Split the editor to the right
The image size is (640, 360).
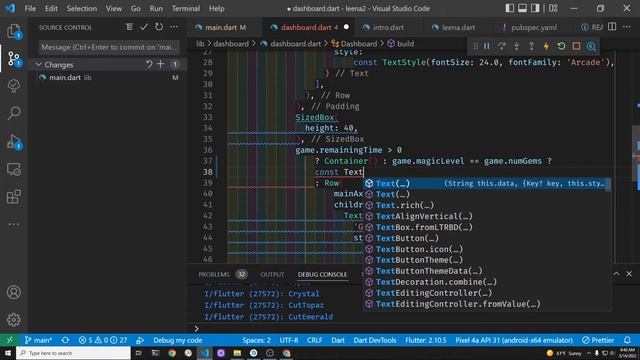[x=612, y=27]
